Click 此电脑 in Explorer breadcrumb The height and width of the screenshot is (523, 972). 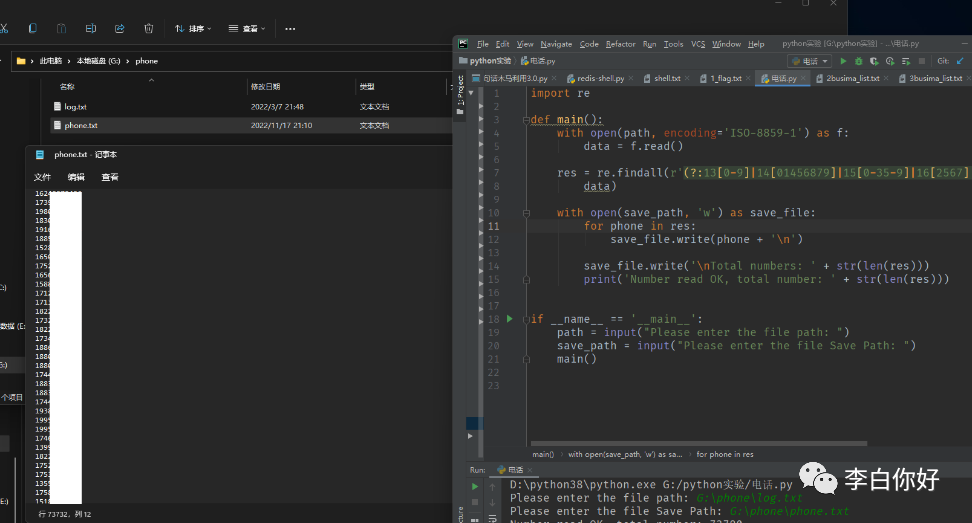51,61
